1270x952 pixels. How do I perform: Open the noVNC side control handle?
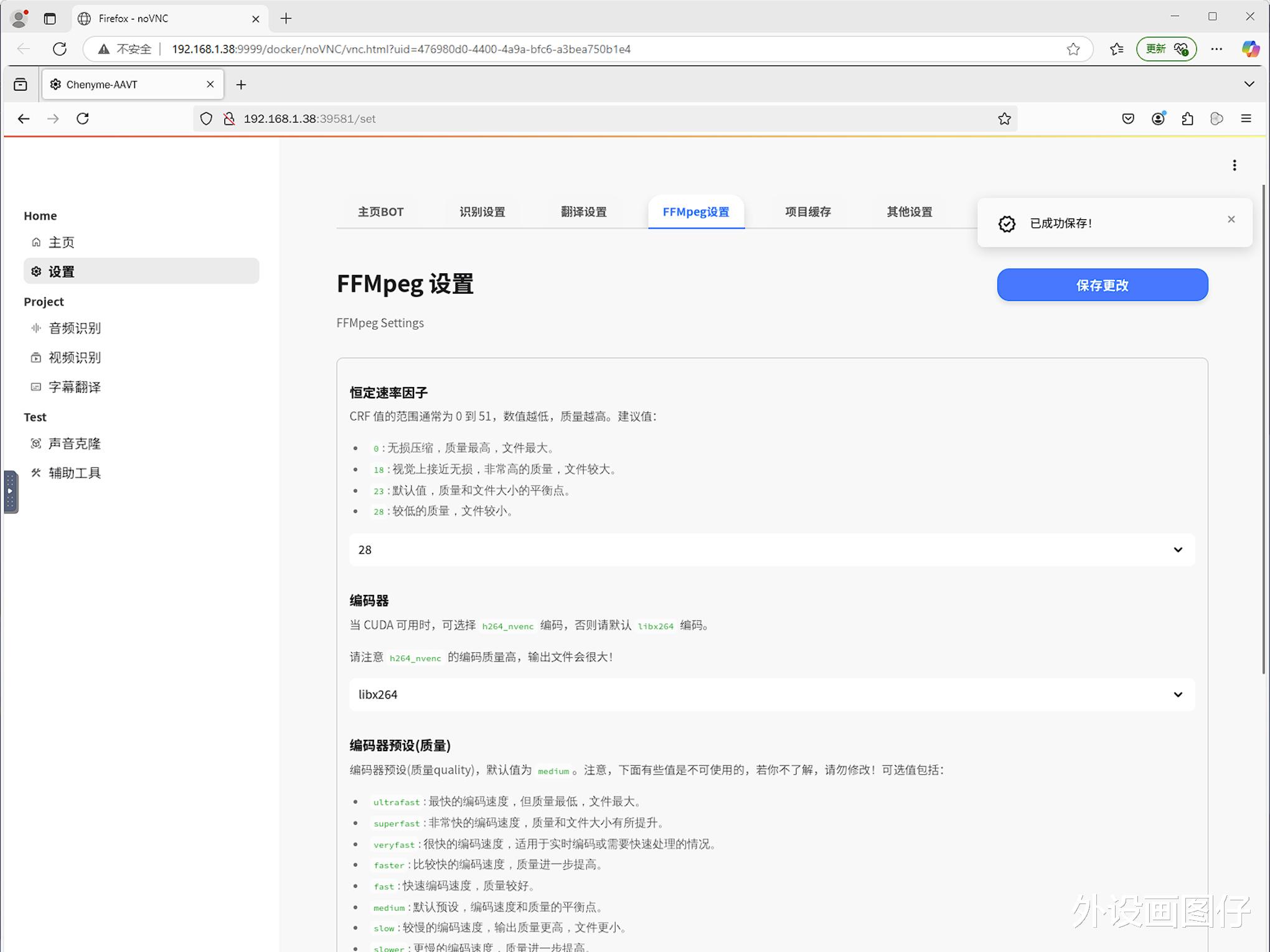[x=11, y=492]
